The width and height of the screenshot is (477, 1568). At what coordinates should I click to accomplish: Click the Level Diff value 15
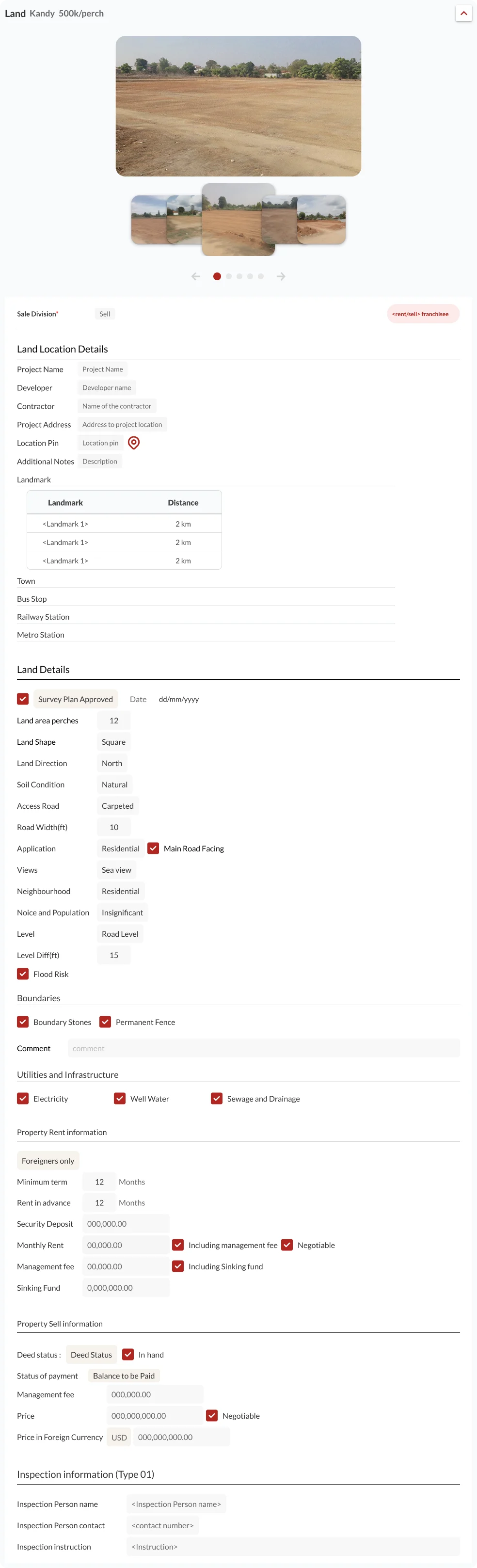(x=114, y=955)
